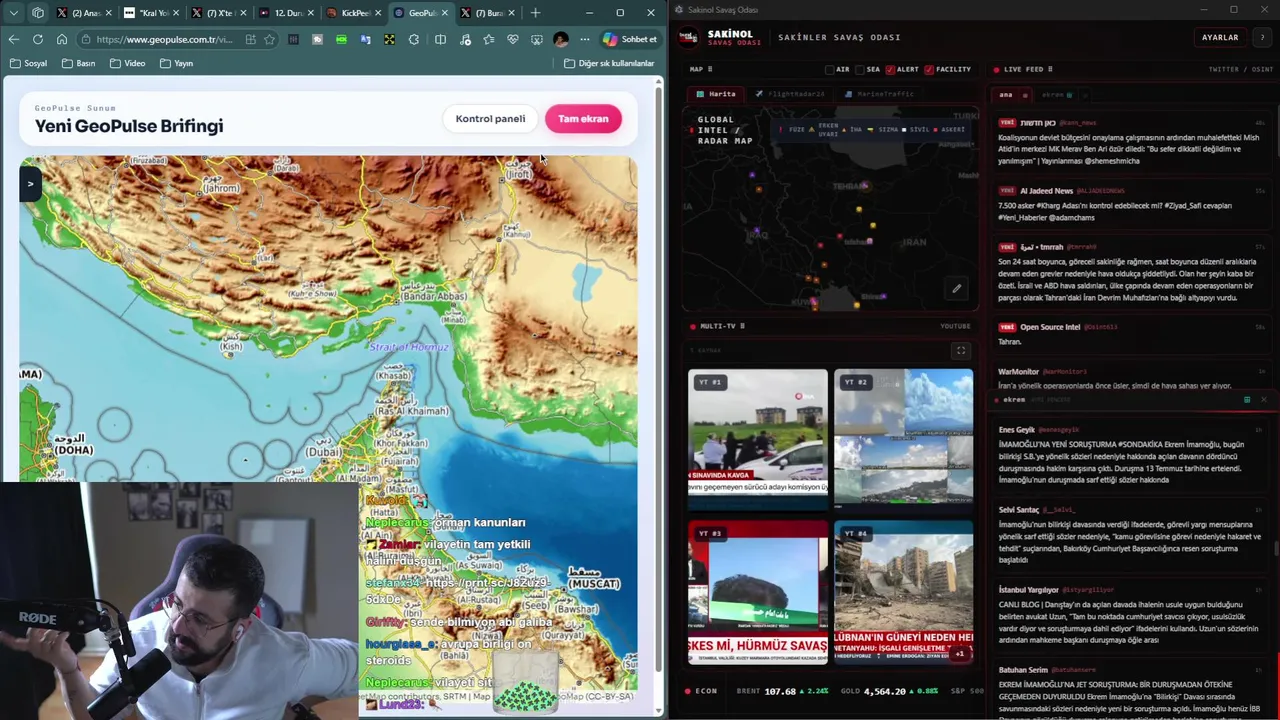The image size is (1280, 720).
Task: Select the ana feed tab
Action: click(1006, 95)
